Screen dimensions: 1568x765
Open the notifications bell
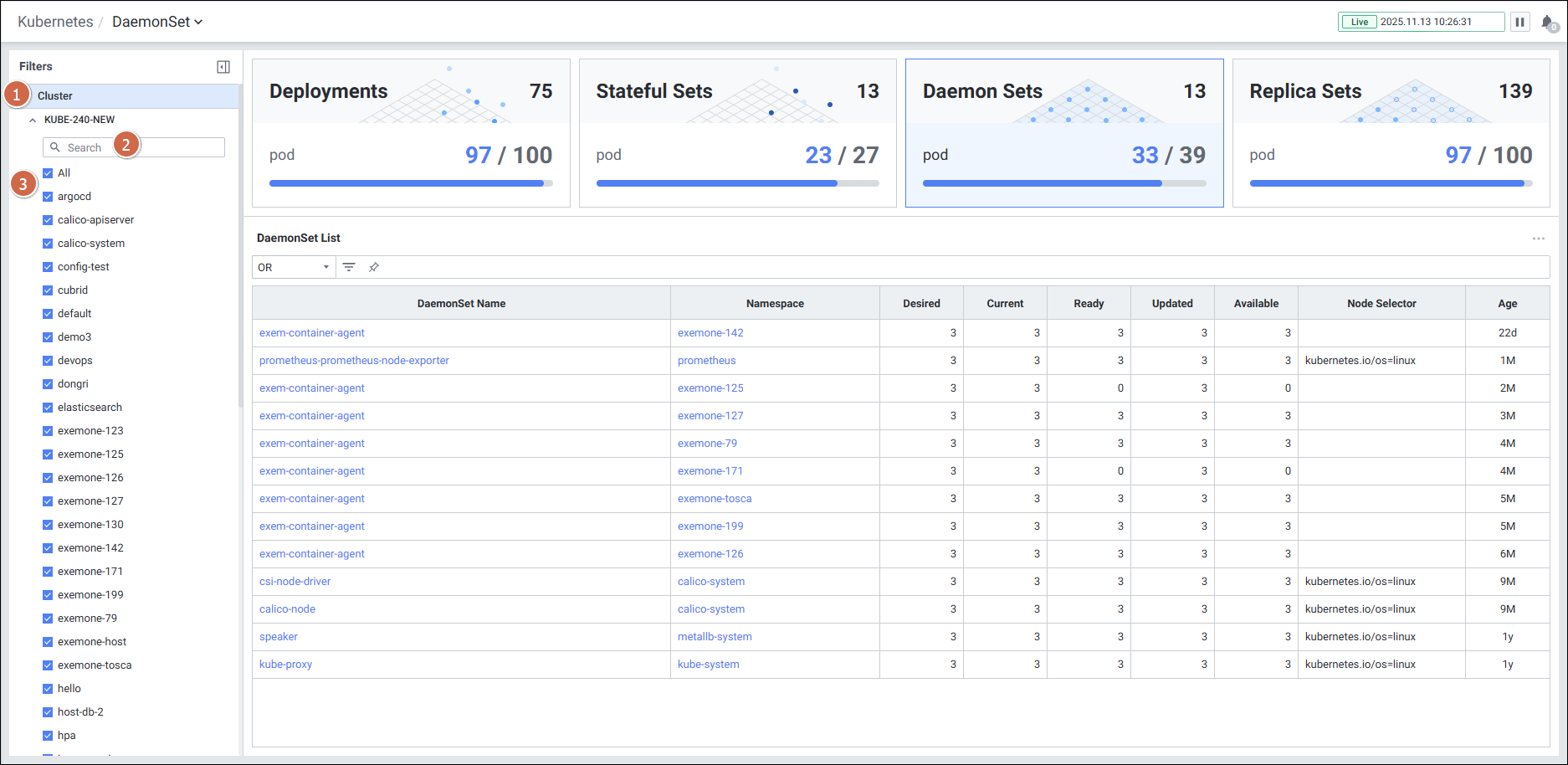tap(1548, 23)
